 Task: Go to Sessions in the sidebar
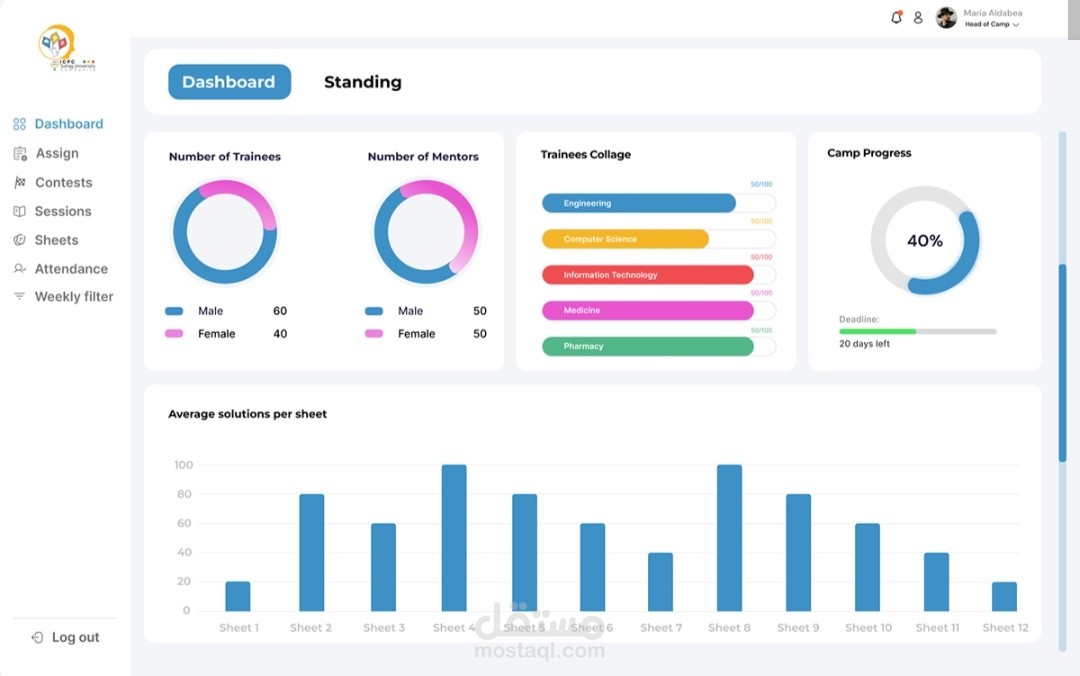[63, 212]
